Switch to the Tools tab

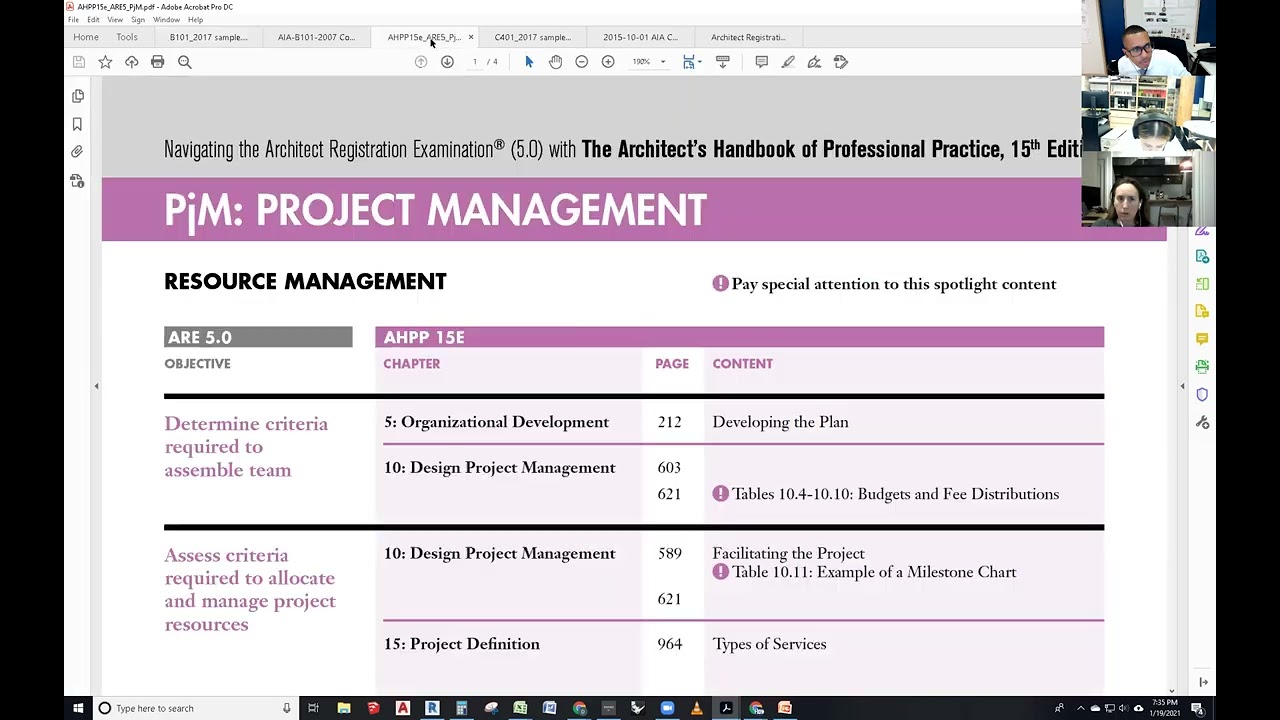click(127, 37)
